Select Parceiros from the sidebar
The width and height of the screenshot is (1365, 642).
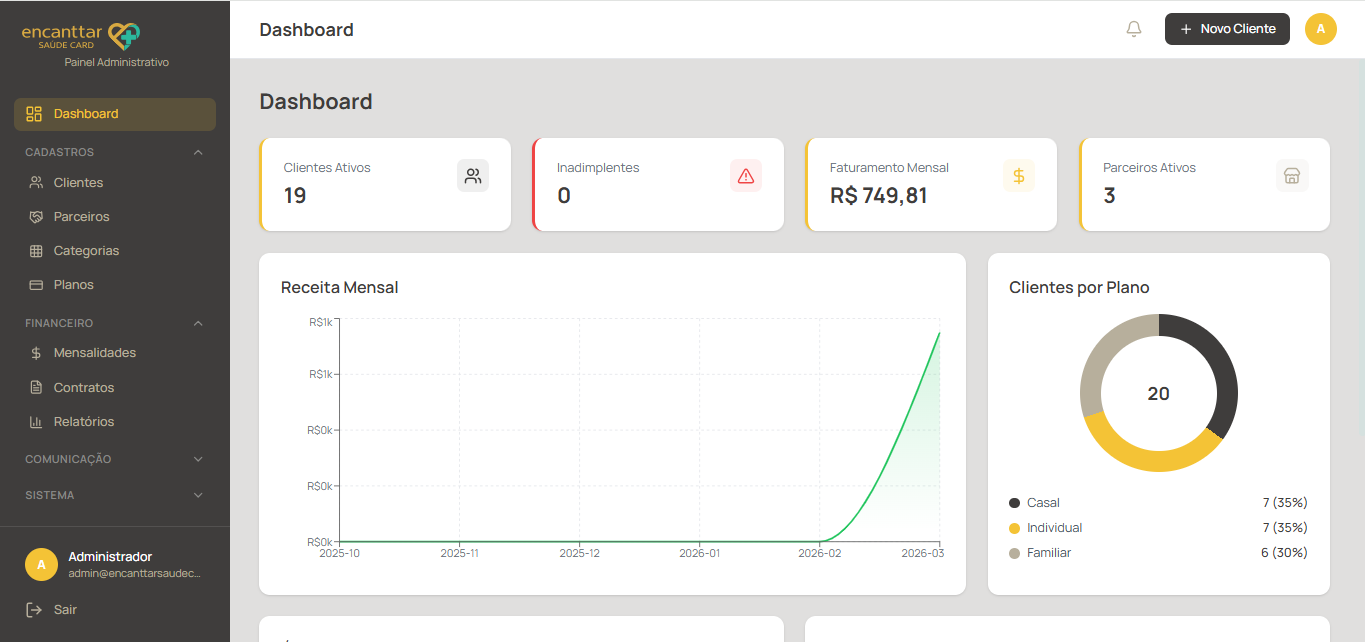[81, 217]
